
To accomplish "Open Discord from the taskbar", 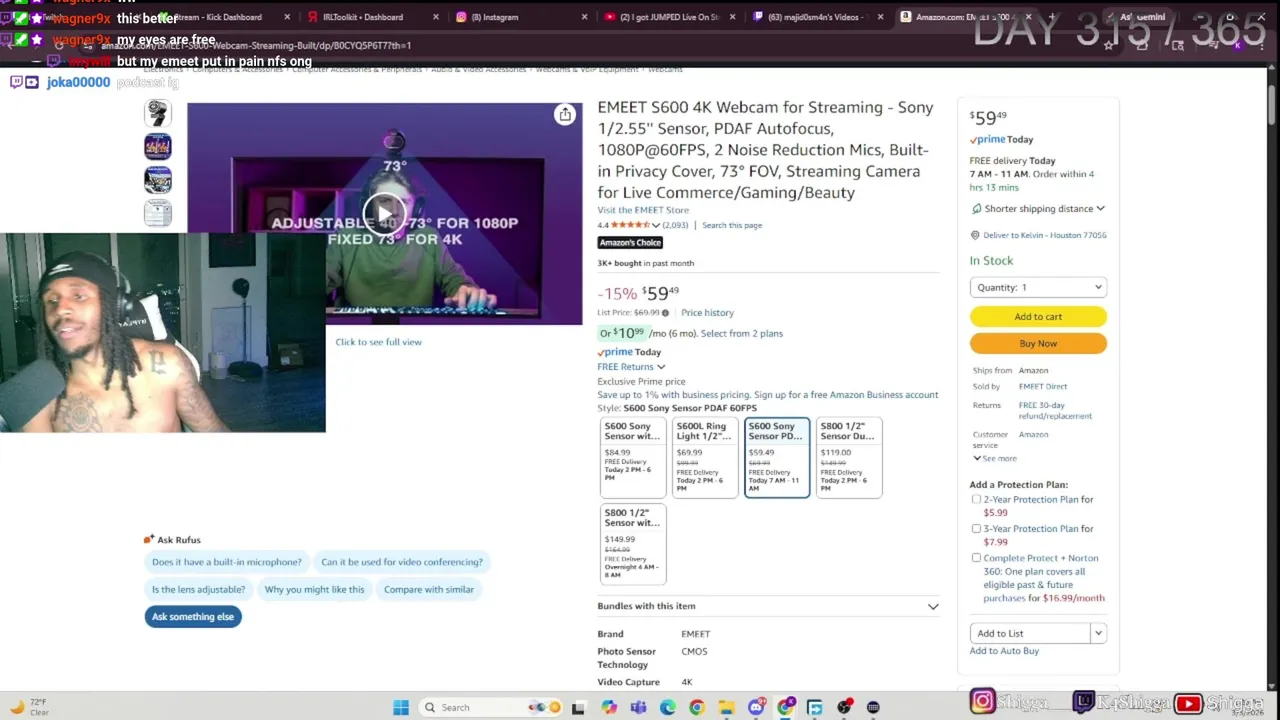I will [756, 707].
